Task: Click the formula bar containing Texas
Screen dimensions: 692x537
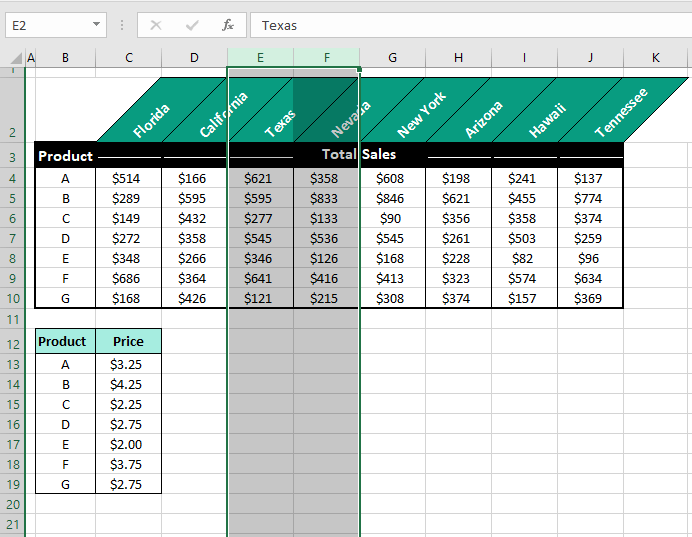Action: (470, 25)
